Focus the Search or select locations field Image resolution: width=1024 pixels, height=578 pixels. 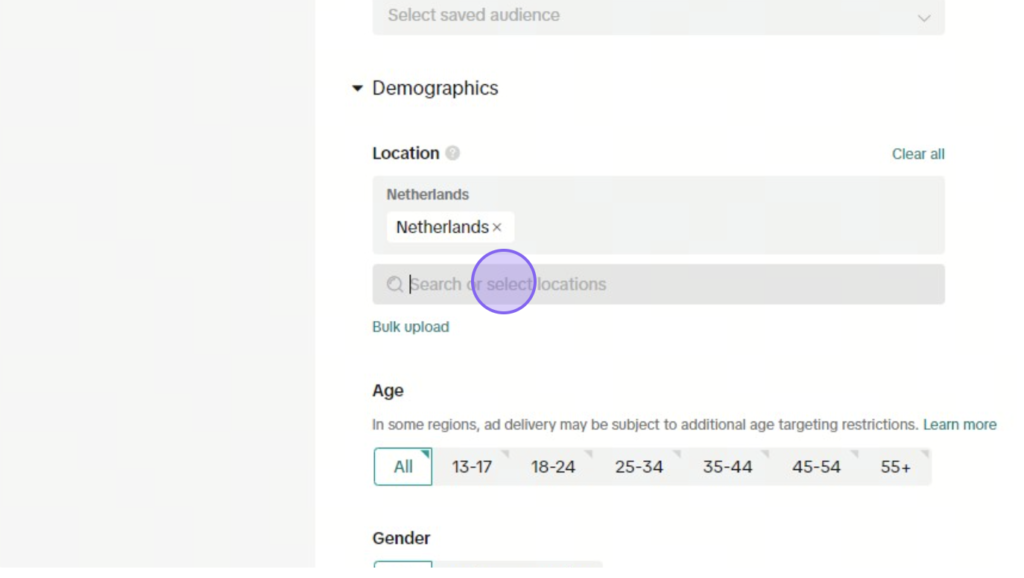click(658, 284)
